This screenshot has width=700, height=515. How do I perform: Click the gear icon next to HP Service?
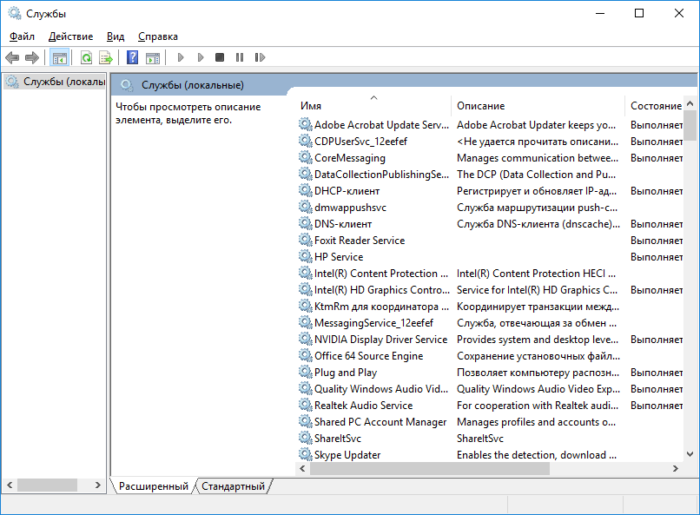305,257
